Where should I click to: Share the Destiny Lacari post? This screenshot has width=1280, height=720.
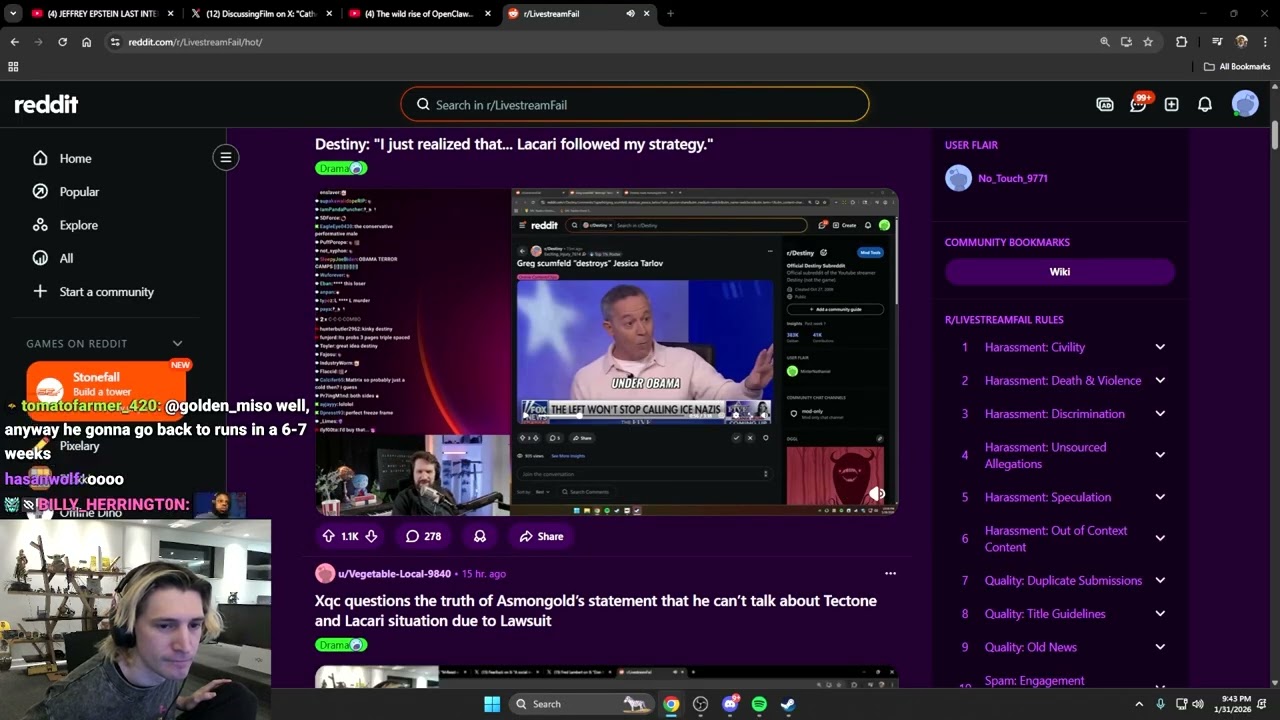pyautogui.click(x=541, y=537)
